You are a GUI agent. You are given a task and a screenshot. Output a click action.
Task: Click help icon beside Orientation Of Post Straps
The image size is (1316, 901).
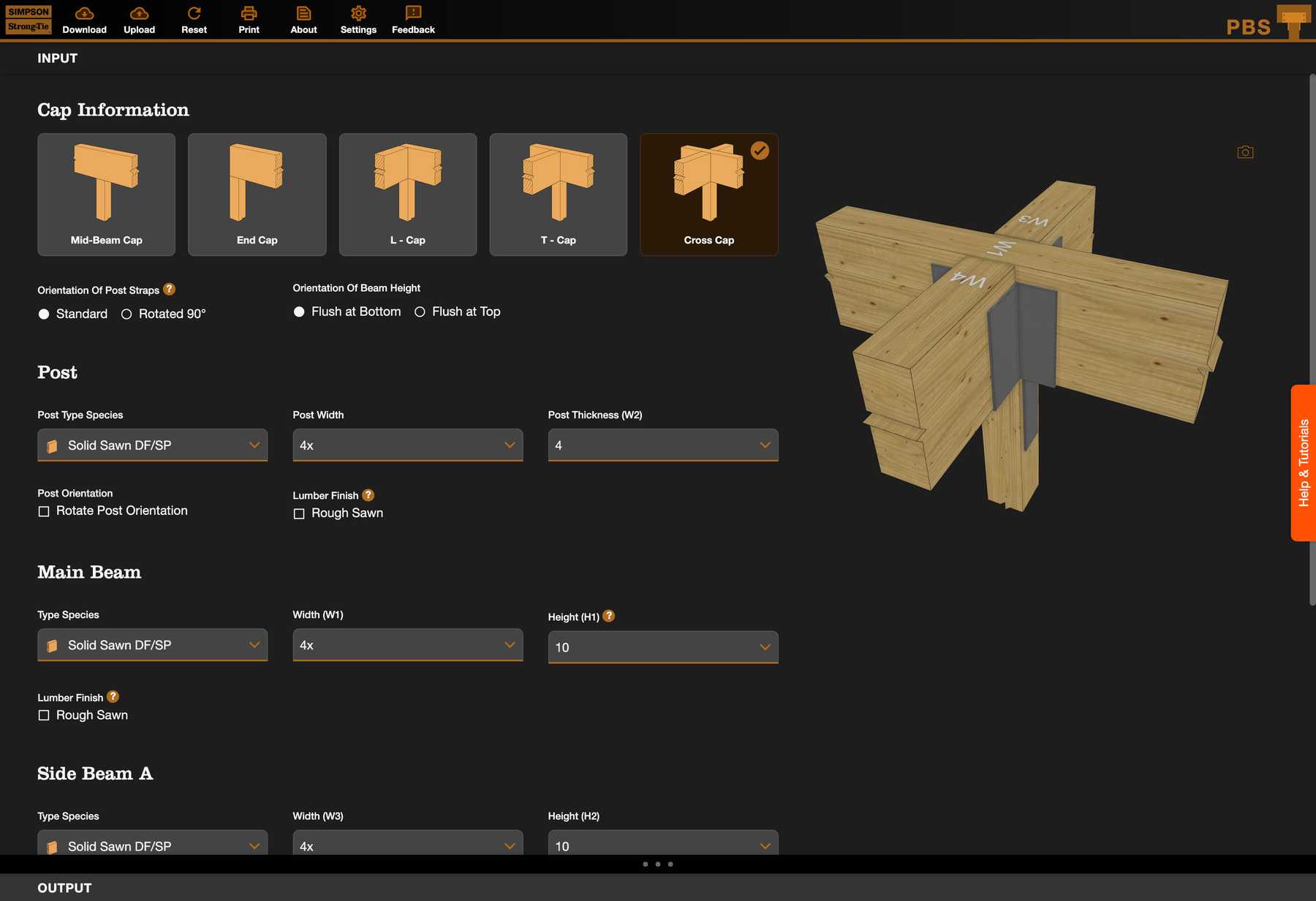(x=169, y=290)
